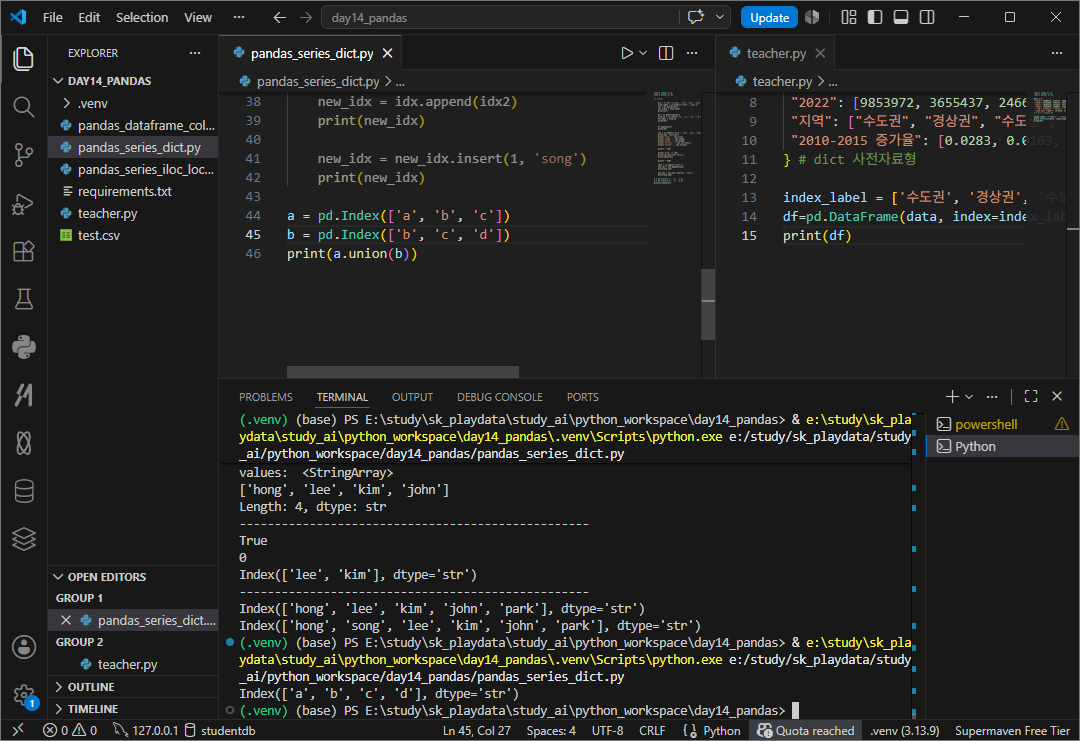Open the View menu
Image resolution: width=1080 pixels, height=741 pixels.
point(198,17)
